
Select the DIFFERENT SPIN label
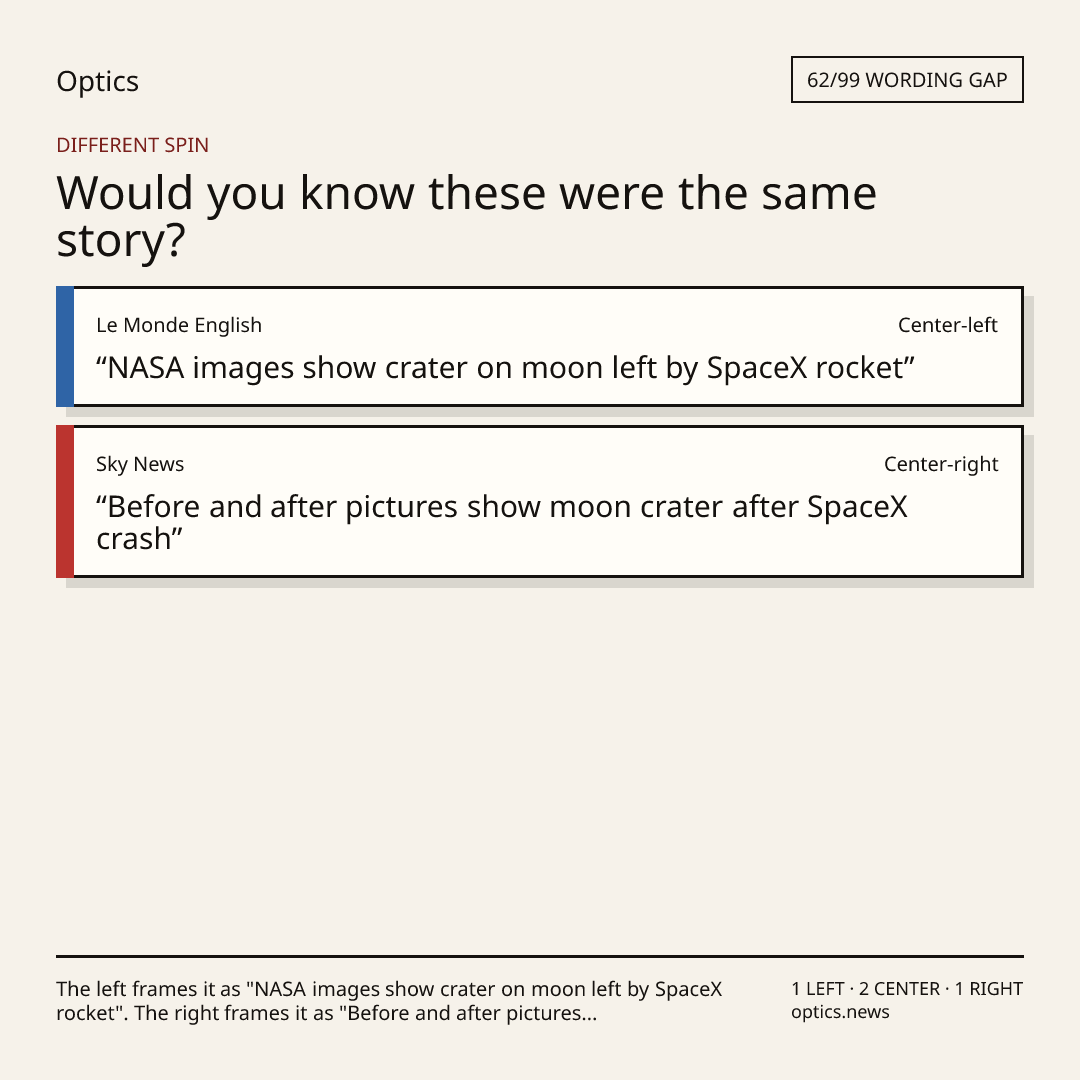pyautogui.click(x=132, y=145)
